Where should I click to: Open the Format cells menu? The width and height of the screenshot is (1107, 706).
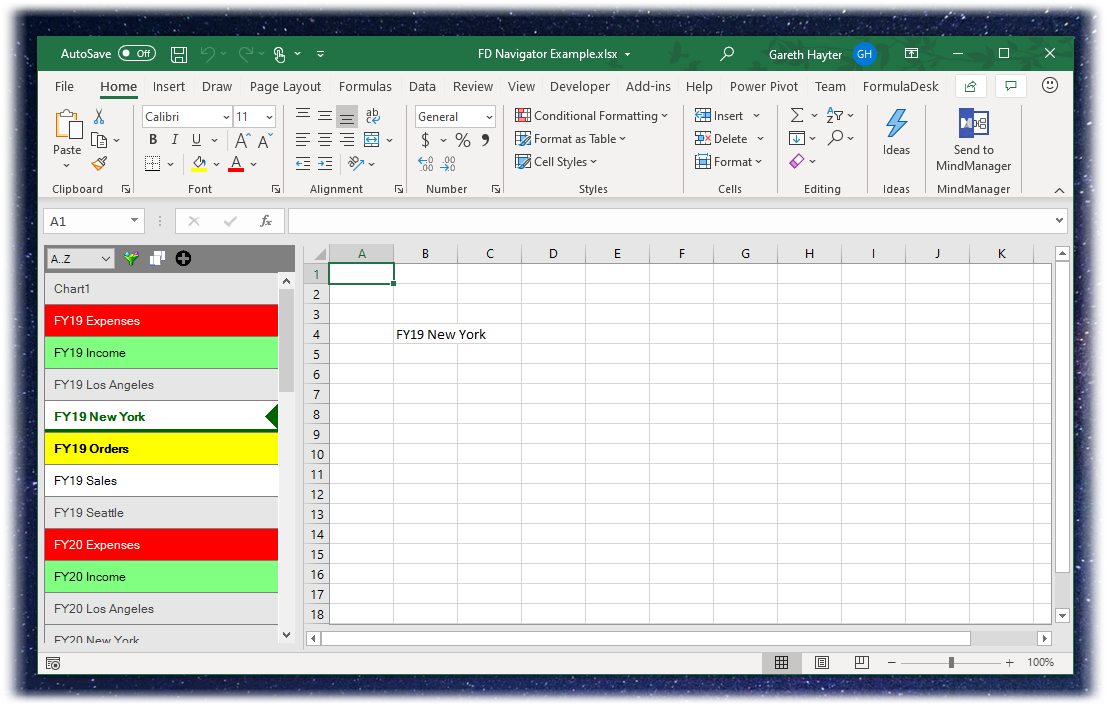pyautogui.click(x=728, y=162)
